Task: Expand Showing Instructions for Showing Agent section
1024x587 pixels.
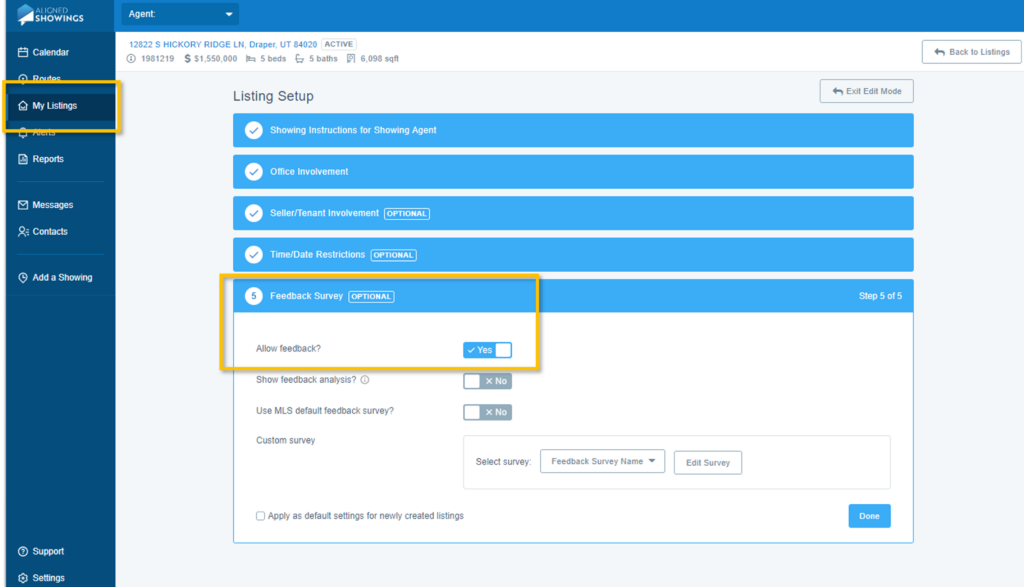Action: (573, 130)
